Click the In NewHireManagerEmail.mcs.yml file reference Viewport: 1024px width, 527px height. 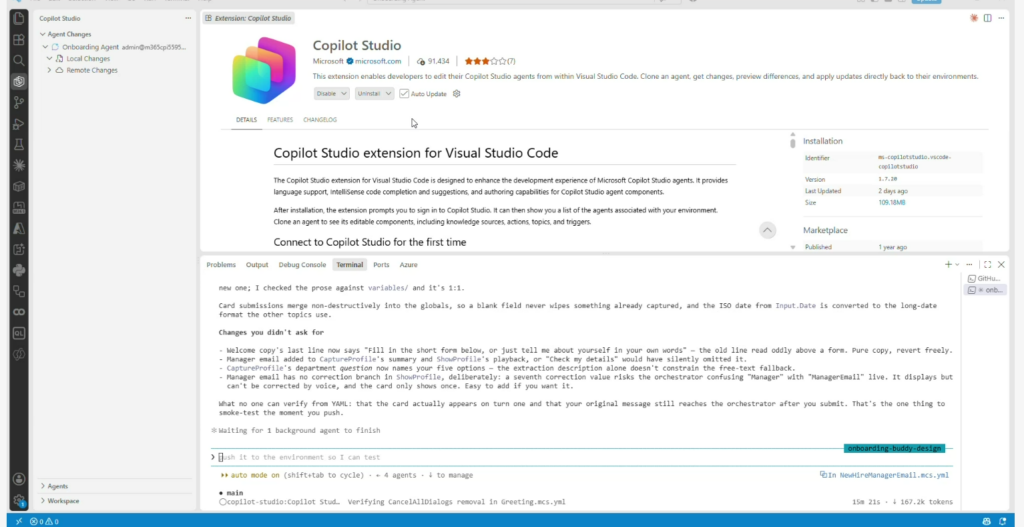pyautogui.click(x=884, y=475)
